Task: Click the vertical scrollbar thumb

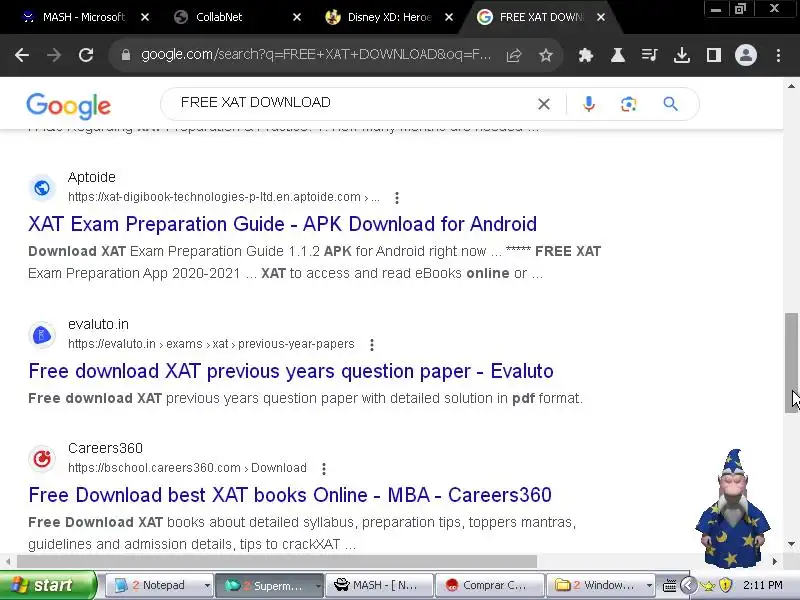Action: click(x=791, y=362)
